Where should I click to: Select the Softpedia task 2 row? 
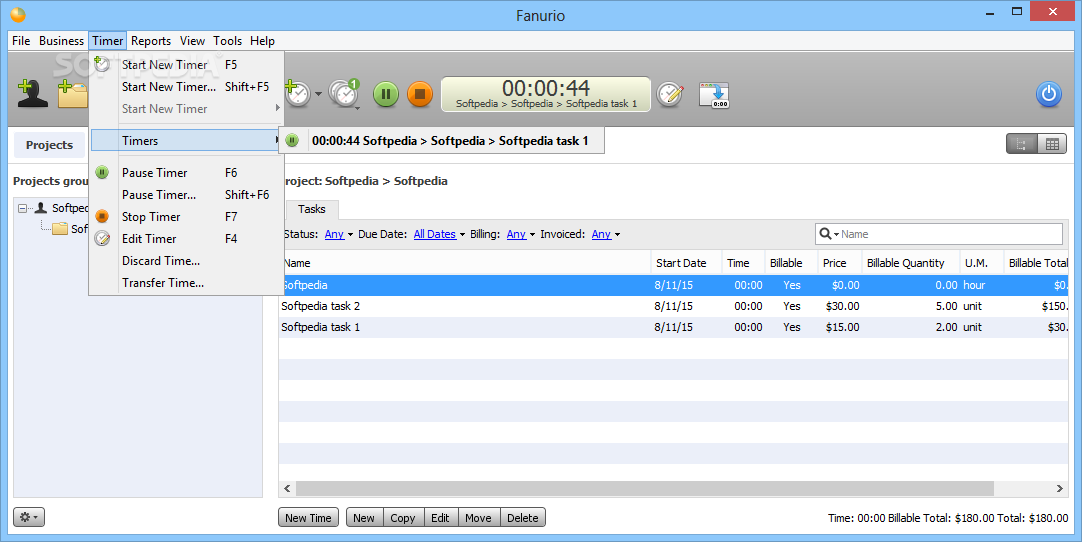coord(673,306)
